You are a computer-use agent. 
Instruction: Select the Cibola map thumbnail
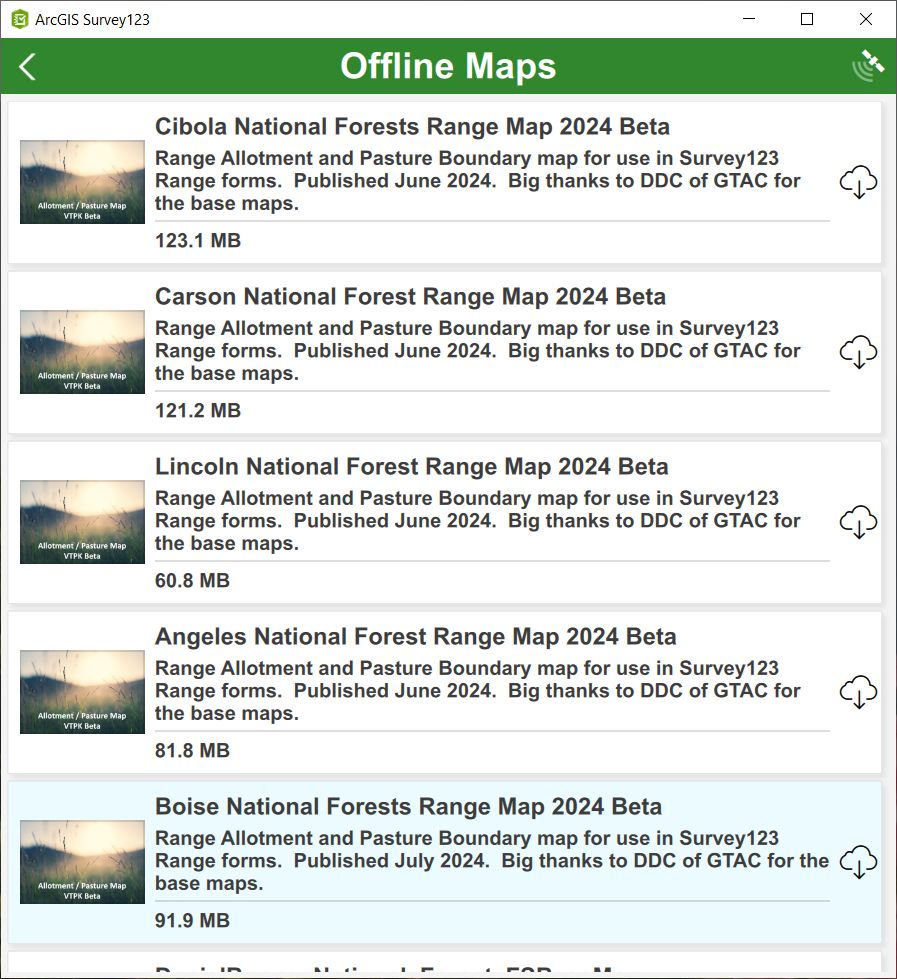[82, 182]
